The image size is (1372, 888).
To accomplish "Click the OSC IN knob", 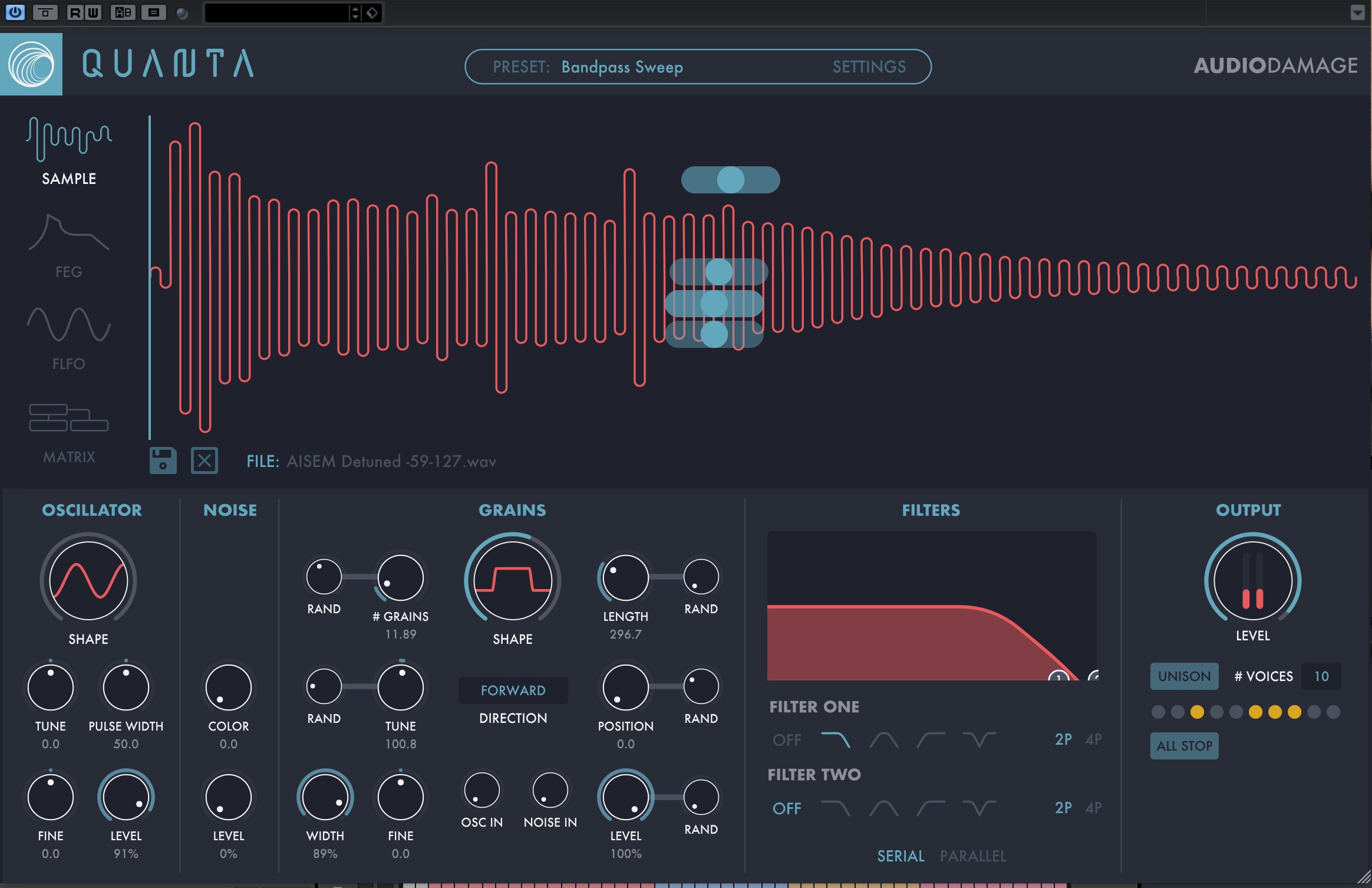I will 482,790.
